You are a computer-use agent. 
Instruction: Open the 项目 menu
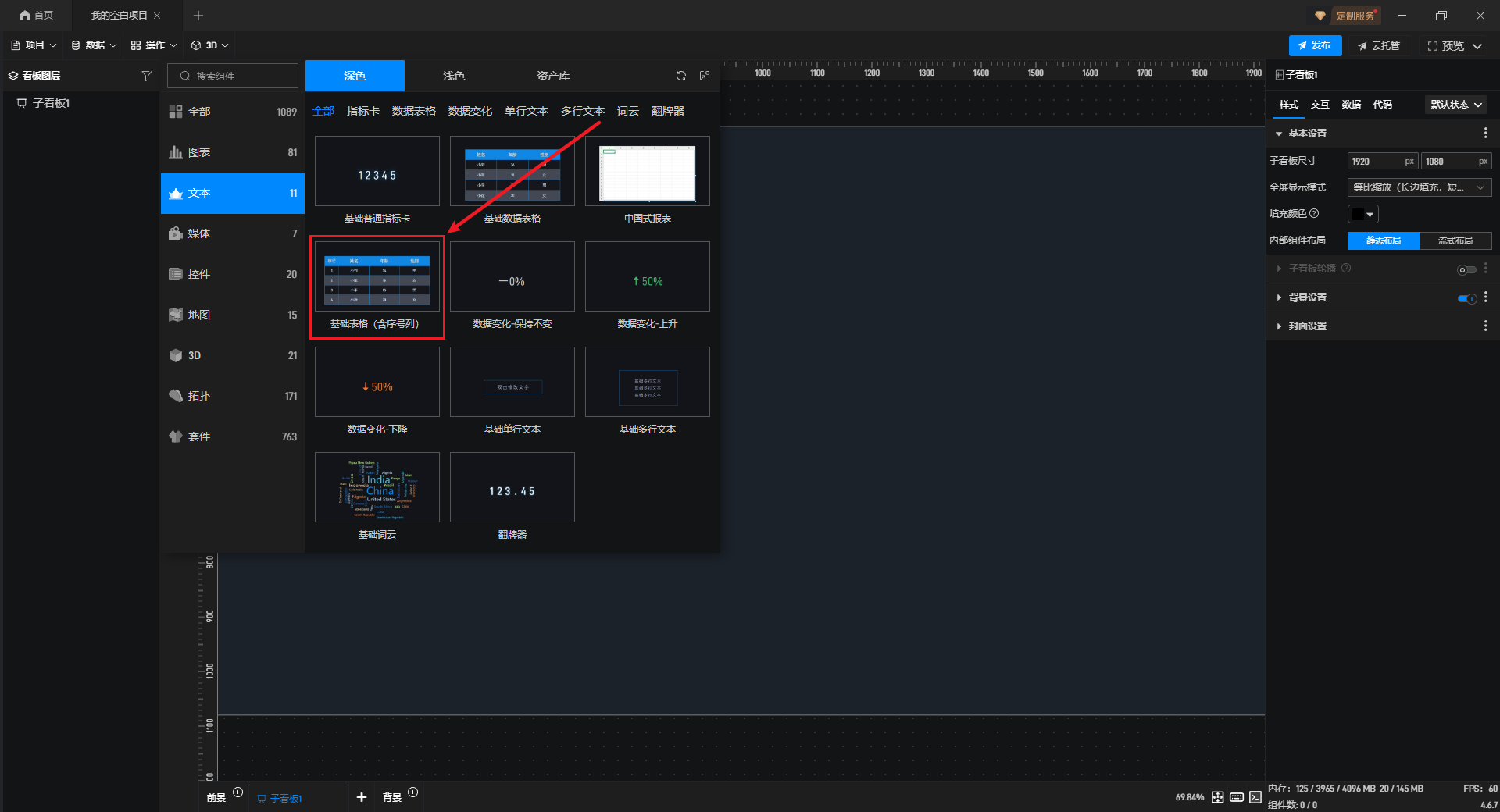pos(34,45)
